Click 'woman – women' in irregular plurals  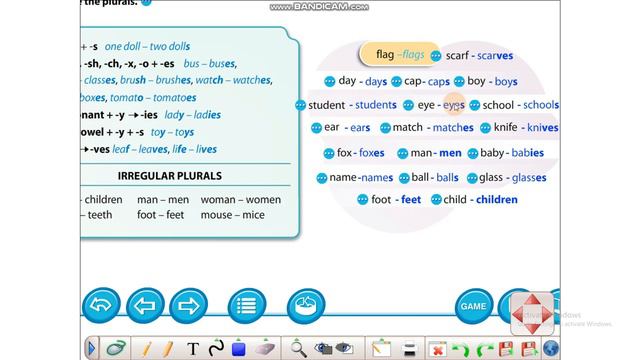pos(241,200)
